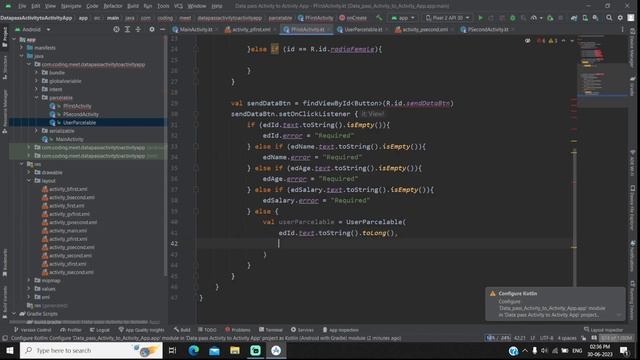Hide the Project panel with minus icon
Screen dimensions: 640x360
[162, 29]
